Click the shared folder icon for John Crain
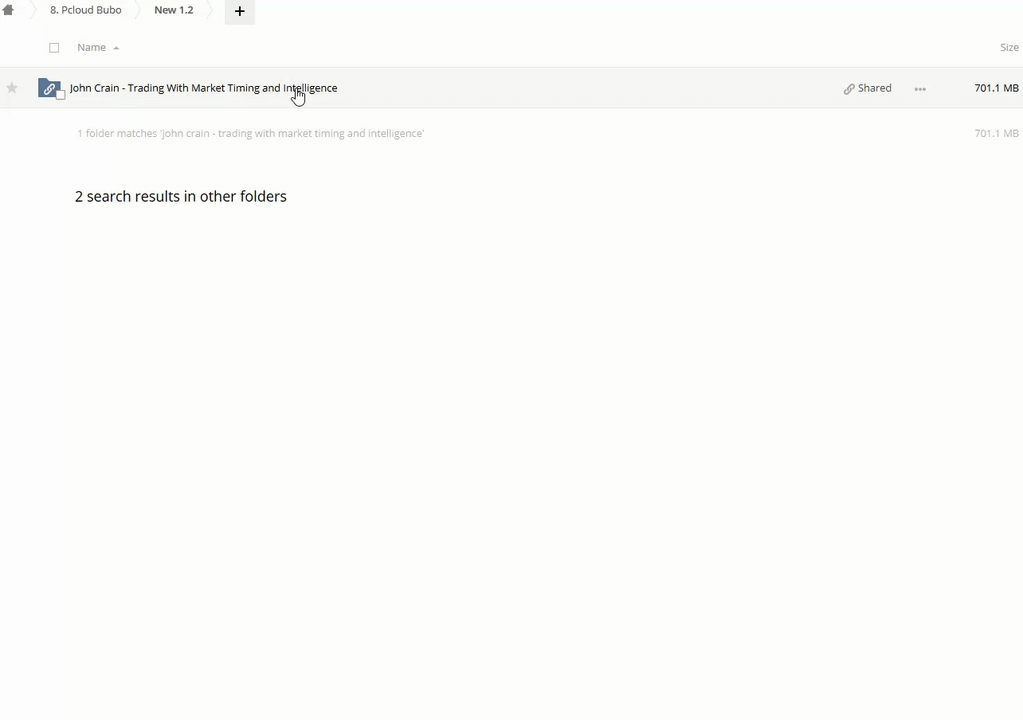The width and height of the screenshot is (1023, 720). coord(48,88)
